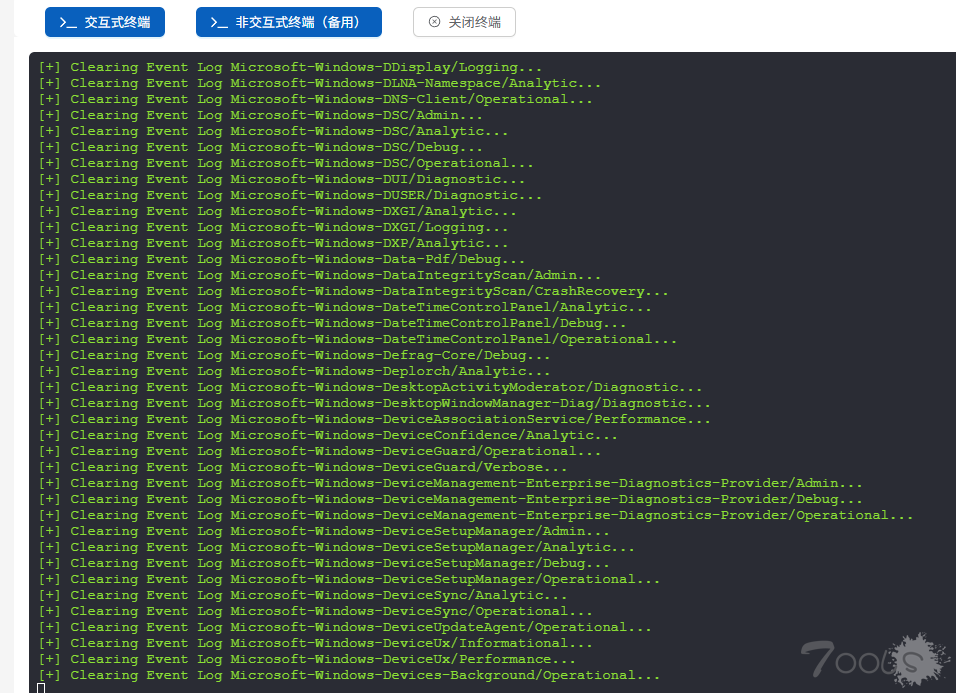Select line Microsoft-Windows-DXGI/Logging

point(273,227)
